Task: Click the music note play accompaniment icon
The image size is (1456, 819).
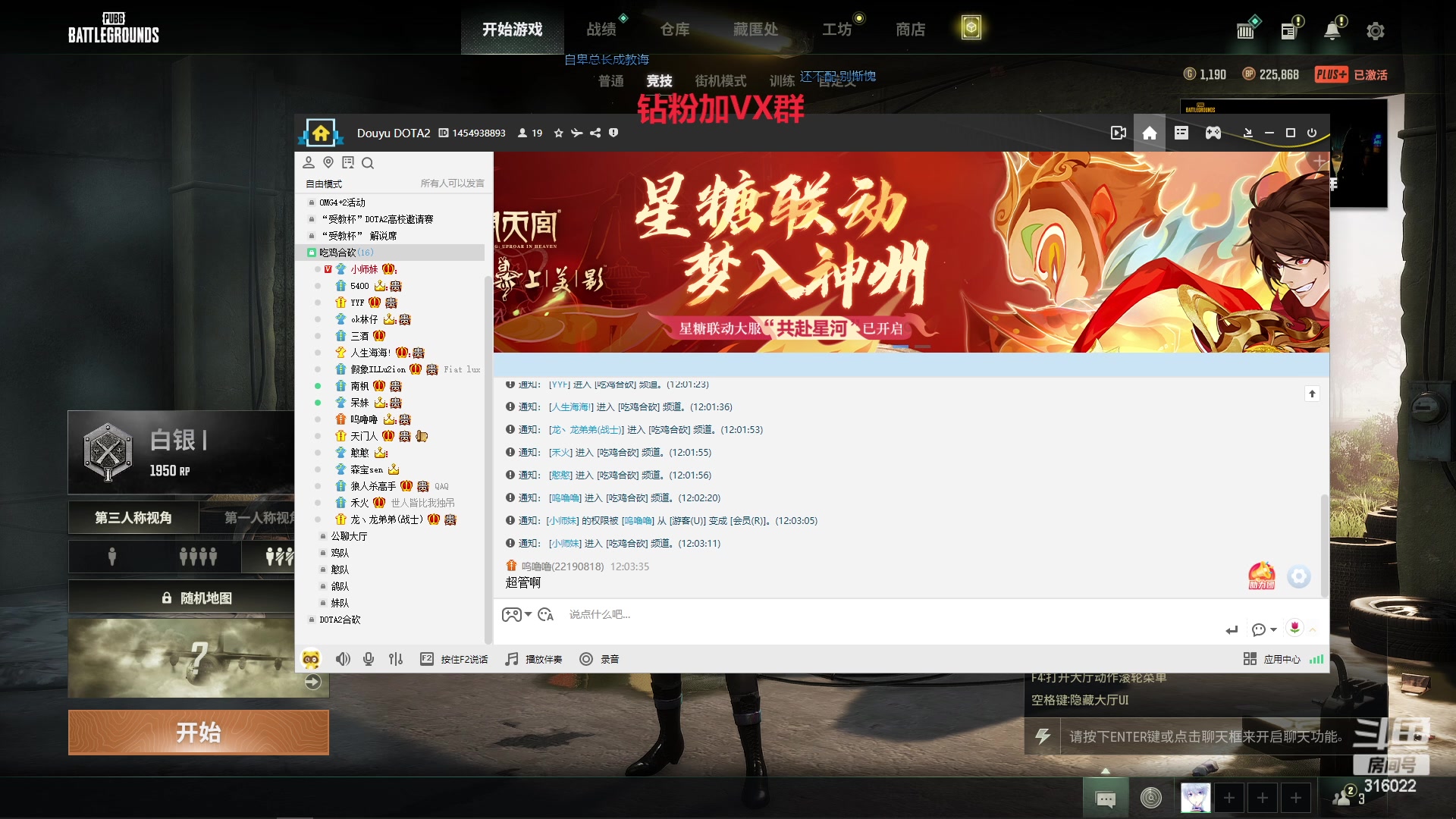Action: pyautogui.click(x=513, y=659)
